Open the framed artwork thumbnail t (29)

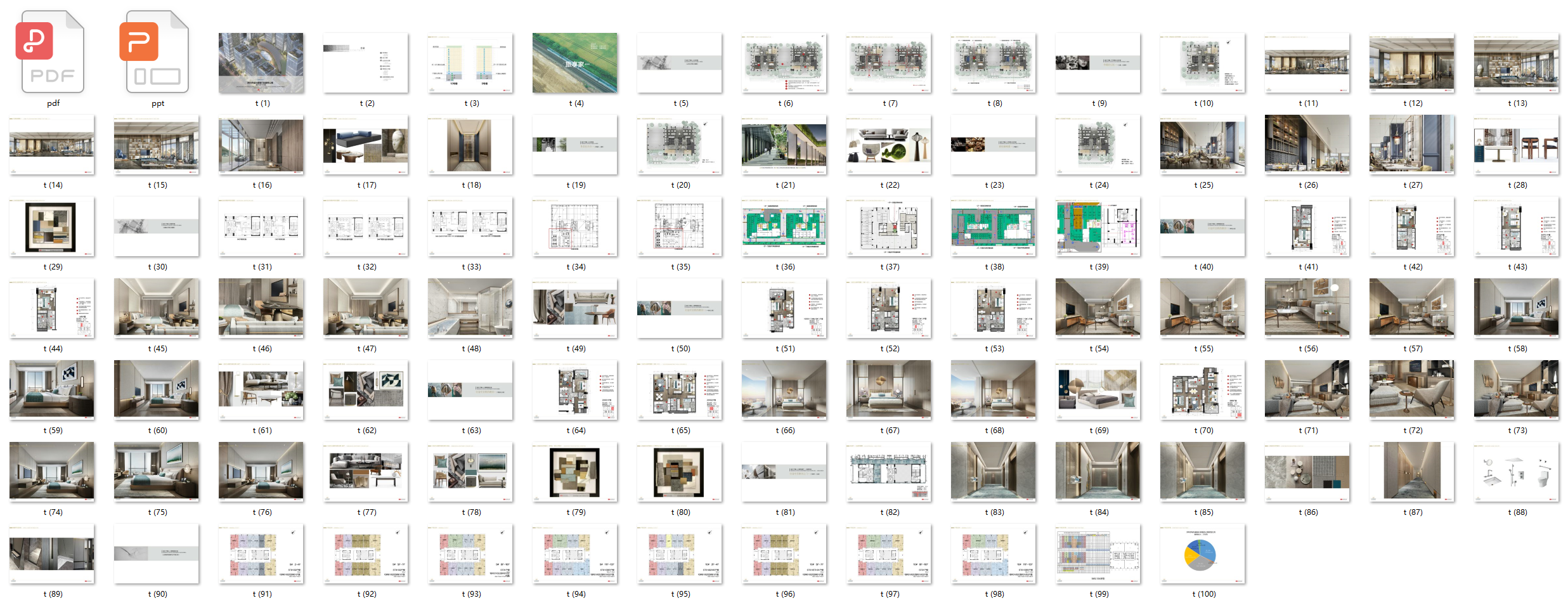(x=52, y=226)
